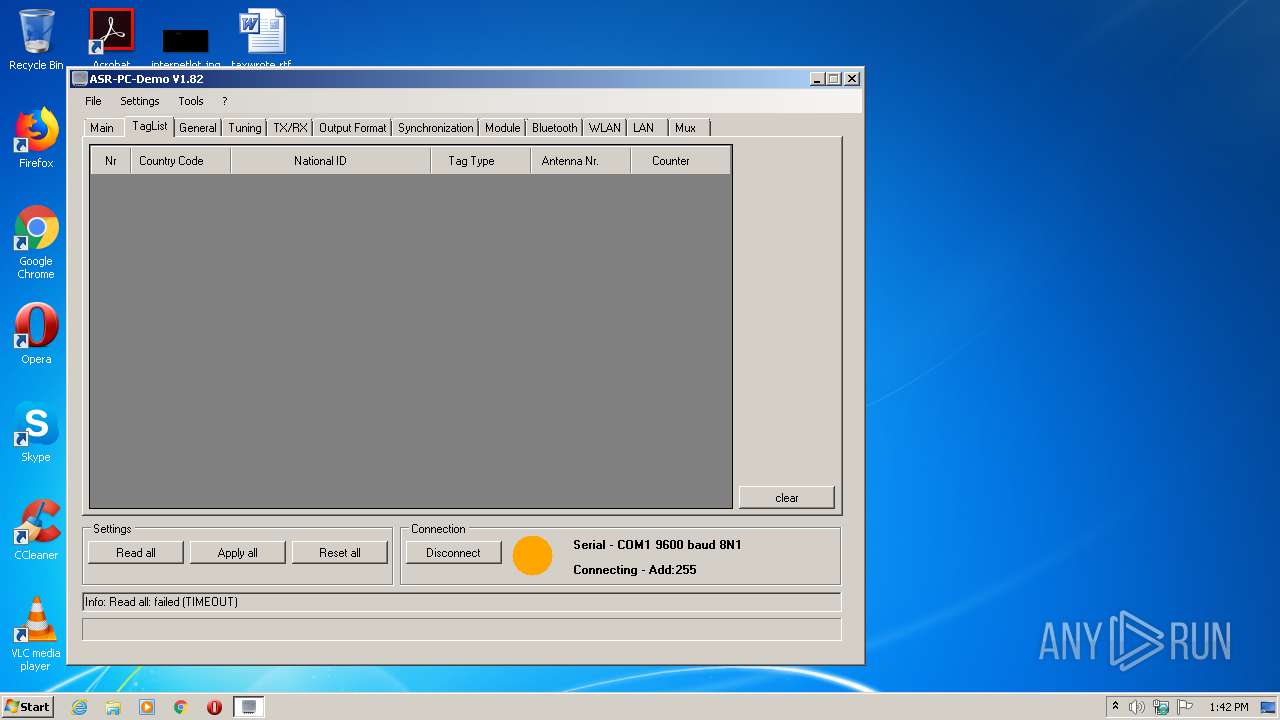The width and height of the screenshot is (1280, 720).
Task: Open the Tuning tab
Action: click(244, 128)
